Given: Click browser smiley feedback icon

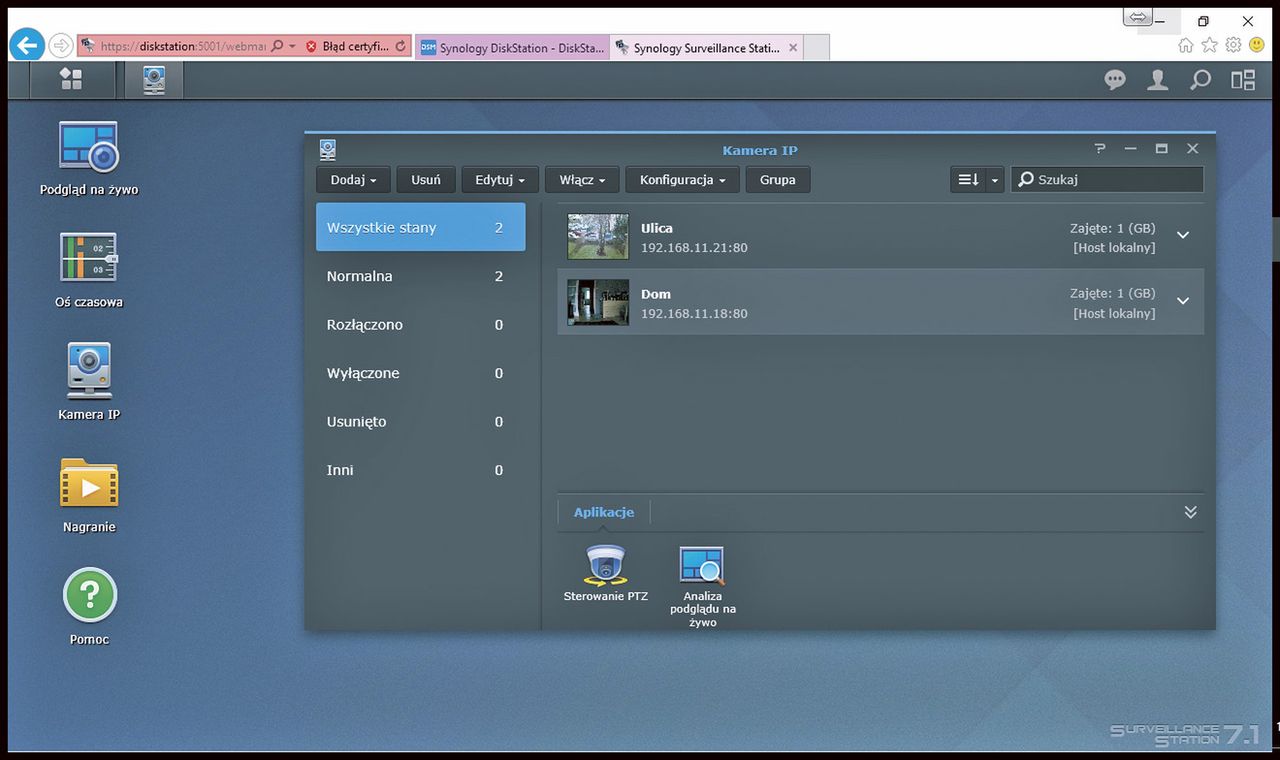Looking at the screenshot, I should click(x=1256, y=45).
